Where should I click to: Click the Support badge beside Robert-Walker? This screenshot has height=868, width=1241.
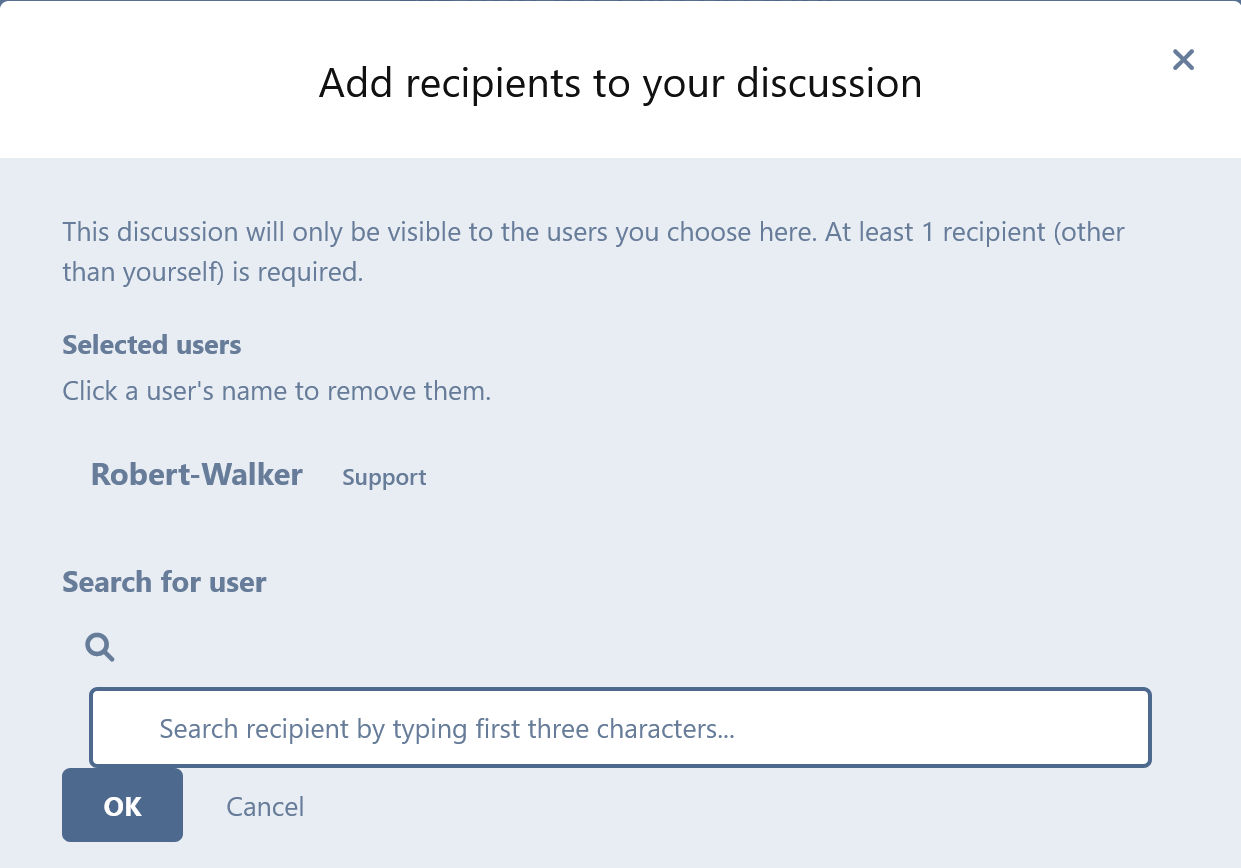(384, 478)
